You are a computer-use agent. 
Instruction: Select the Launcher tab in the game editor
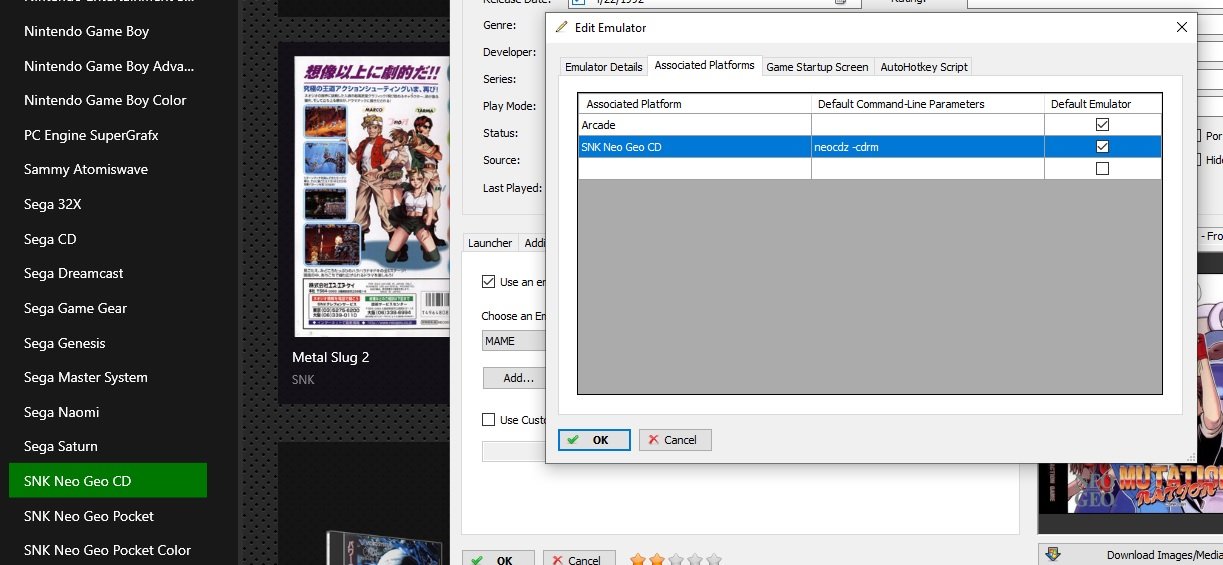tap(490, 243)
